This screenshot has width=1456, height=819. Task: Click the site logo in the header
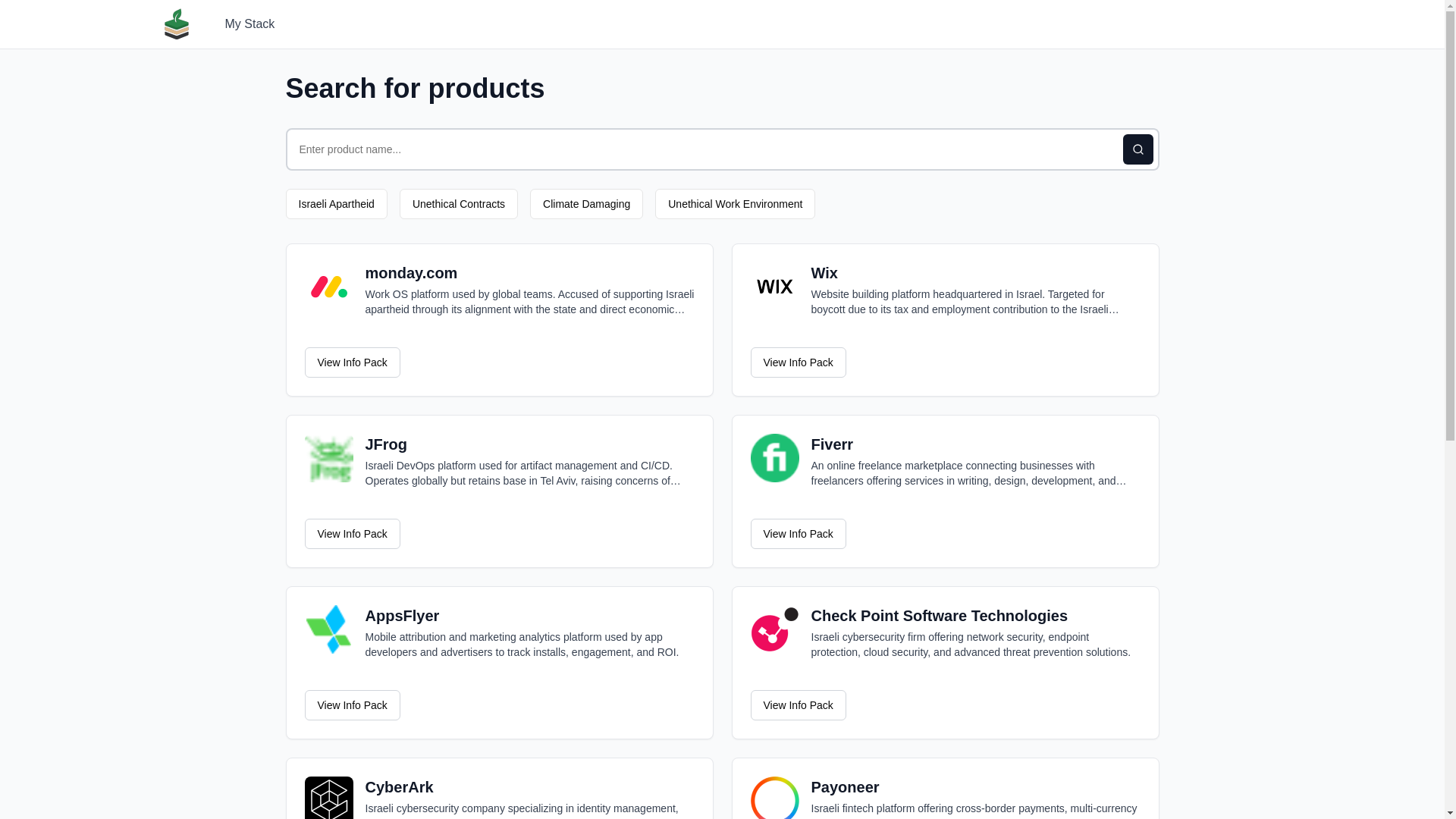point(176,24)
